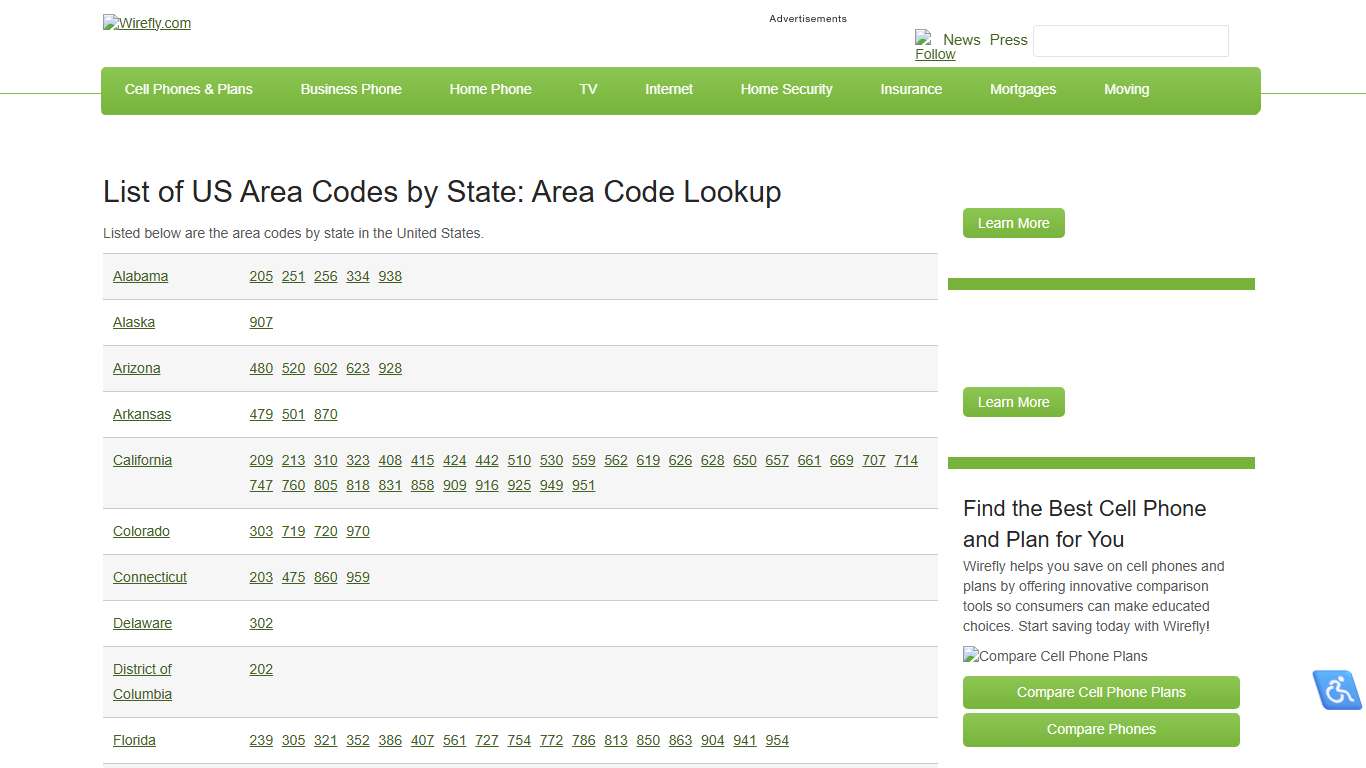Screen dimensions: 1366x768
Task: Open the Internet section
Action: pyautogui.click(x=668, y=89)
